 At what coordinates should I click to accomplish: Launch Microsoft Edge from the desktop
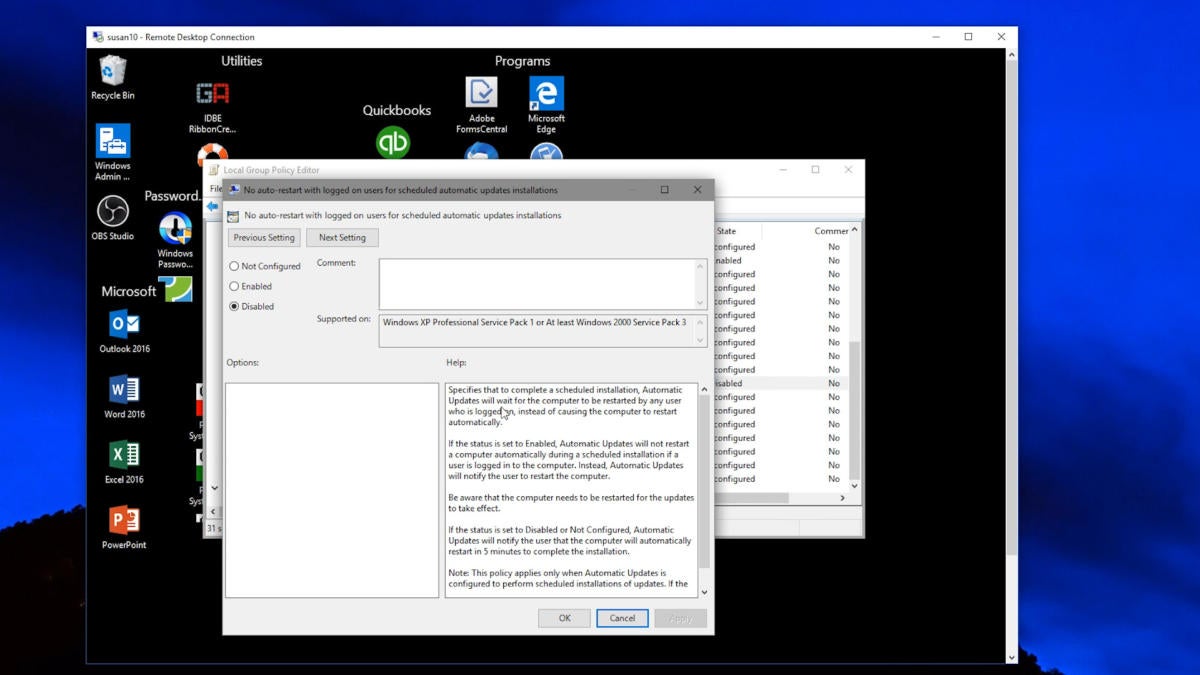click(x=546, y=105)
